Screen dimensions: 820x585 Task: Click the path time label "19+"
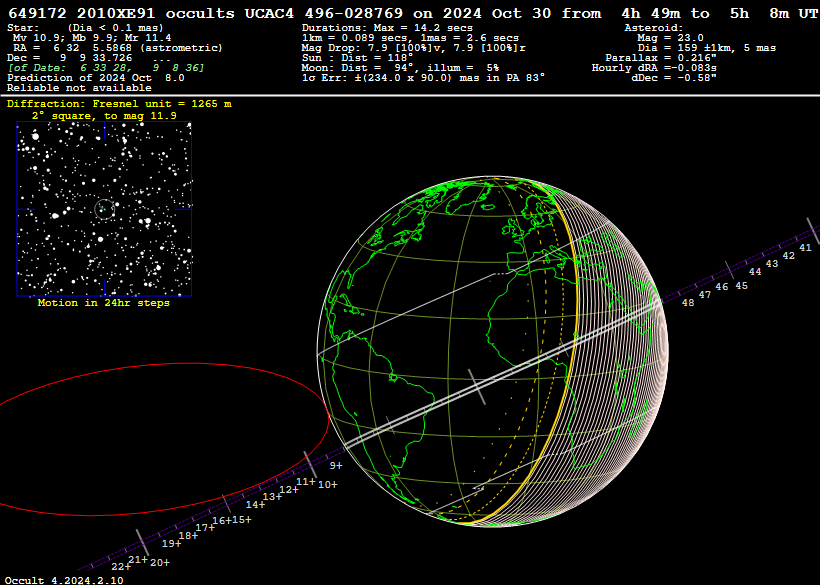pyautogui.click(x=172, y=544)
